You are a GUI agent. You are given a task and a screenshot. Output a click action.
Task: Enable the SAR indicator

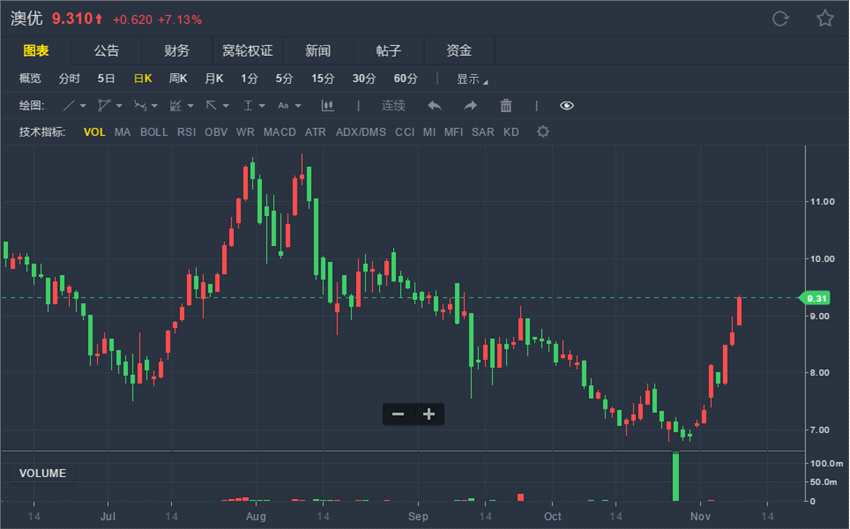(x=482, y=132)
